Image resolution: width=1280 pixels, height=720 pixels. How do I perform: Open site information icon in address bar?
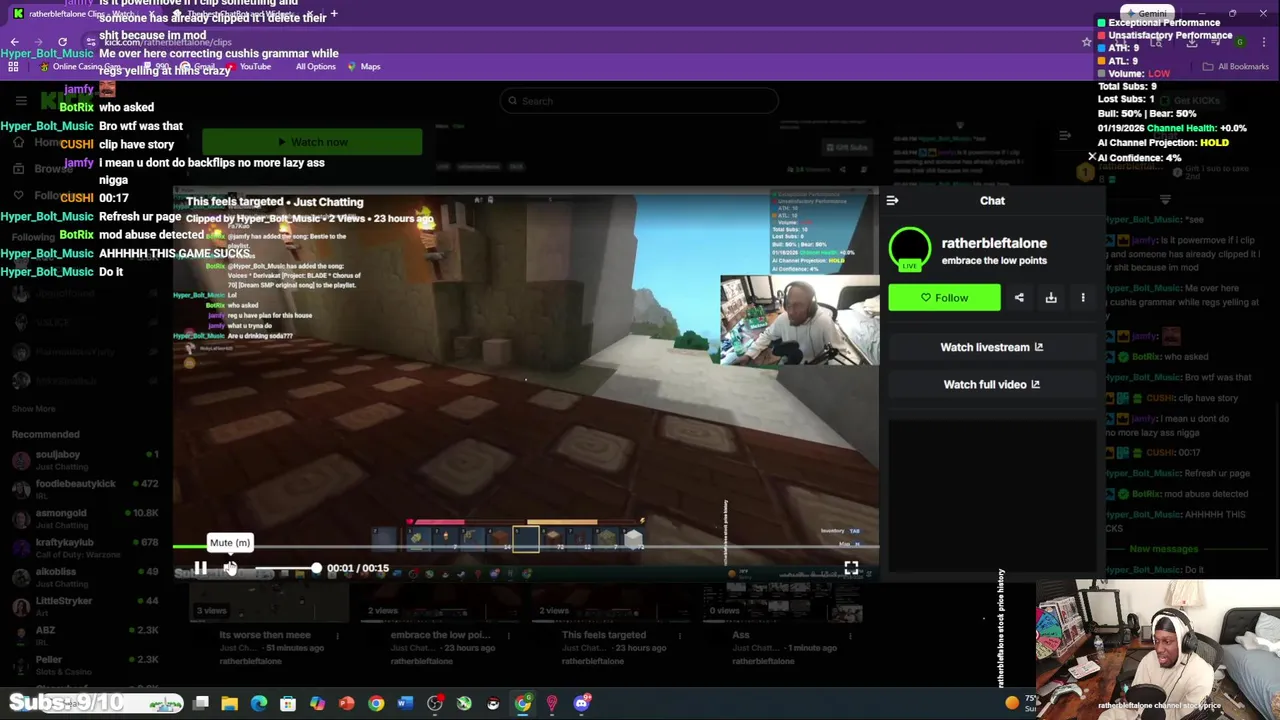[91, 42]
